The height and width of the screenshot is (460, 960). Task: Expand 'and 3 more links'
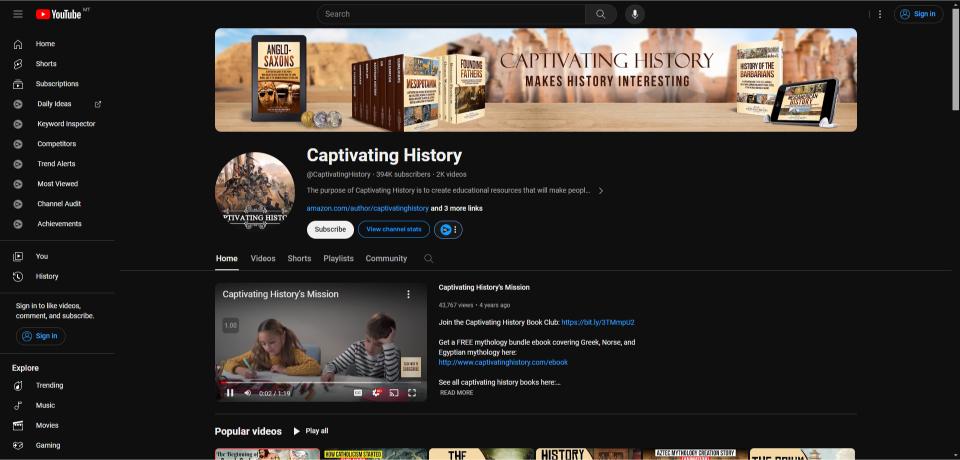[x=457, y=209]
